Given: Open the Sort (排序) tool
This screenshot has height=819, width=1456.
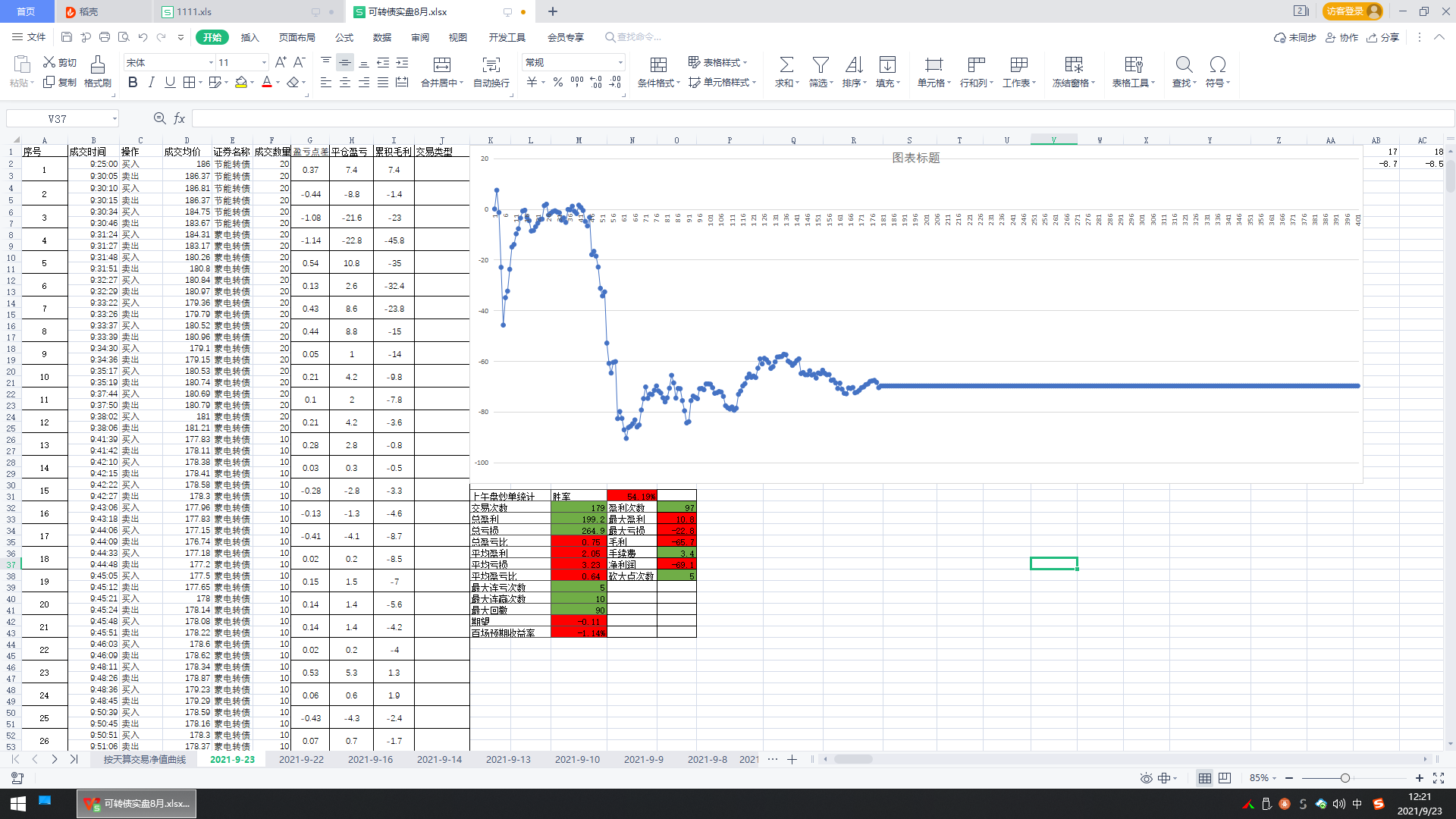Looking at the screenshot, I should click(854, 72).
